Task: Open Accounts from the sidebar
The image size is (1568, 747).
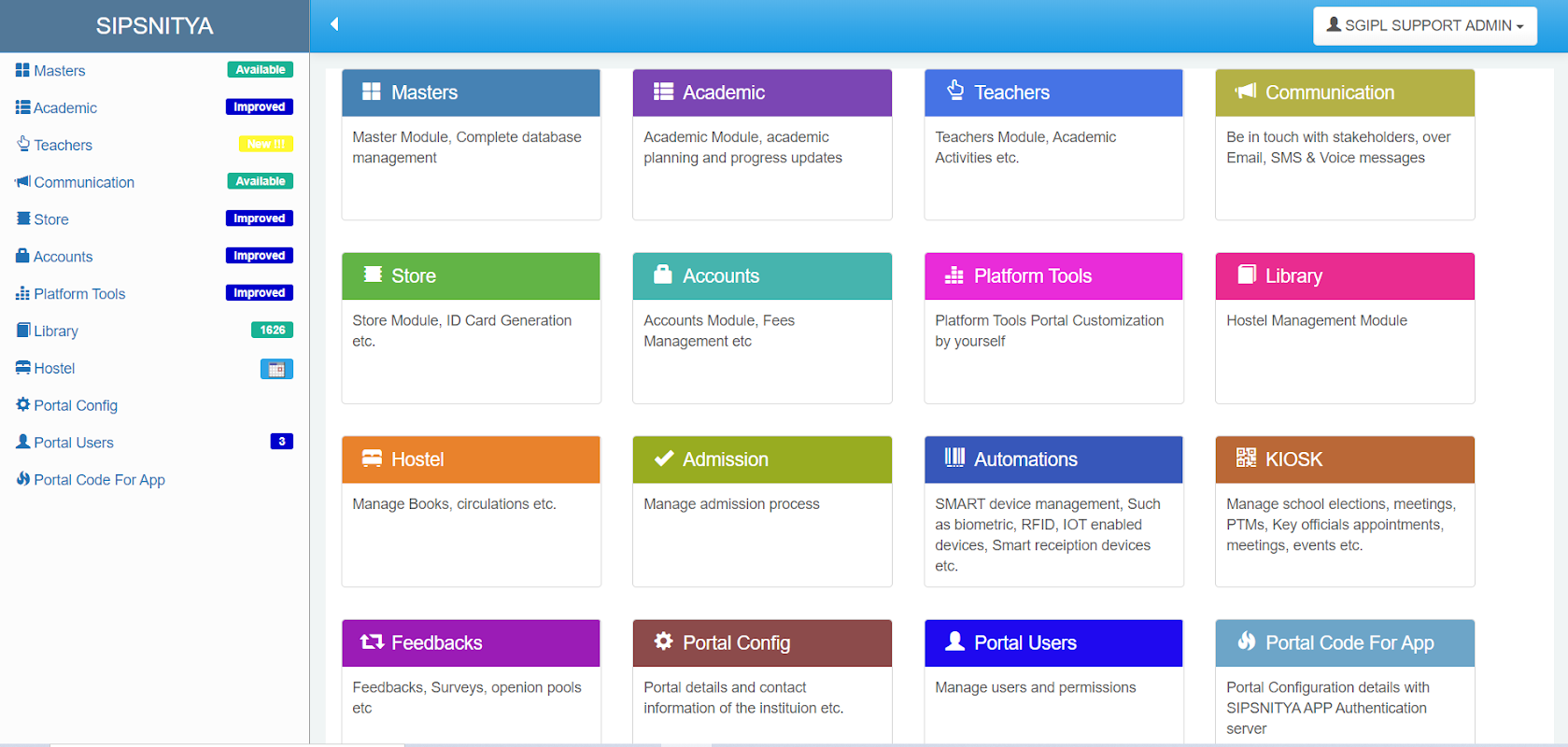Action: [x=64, y=257]
